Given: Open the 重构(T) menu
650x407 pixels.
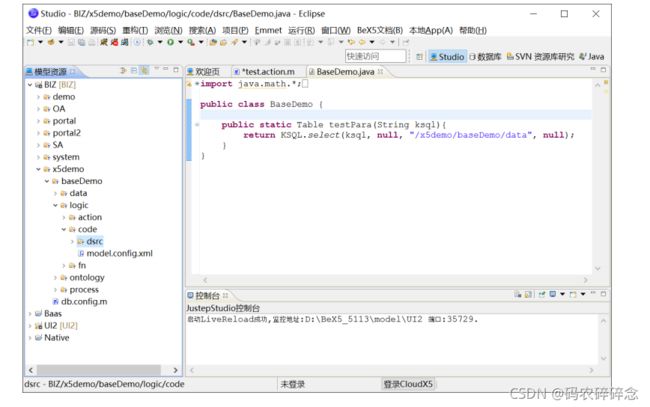Looking at the screenshot, I should coord(135,30).
